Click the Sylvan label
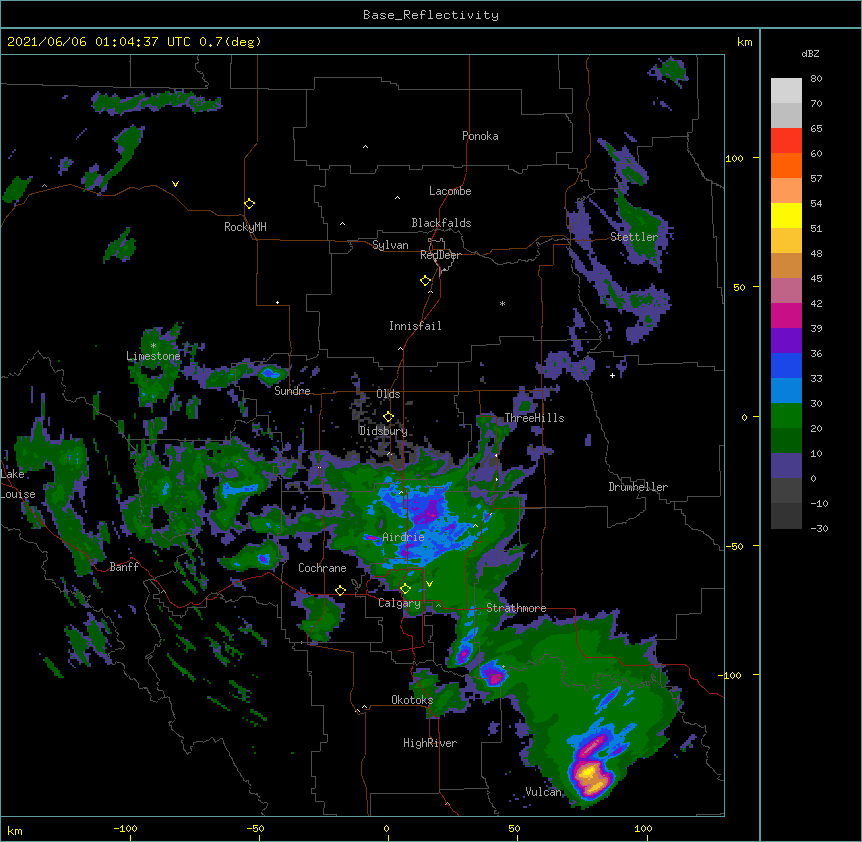The image size is (862, 842). [390, 245]
